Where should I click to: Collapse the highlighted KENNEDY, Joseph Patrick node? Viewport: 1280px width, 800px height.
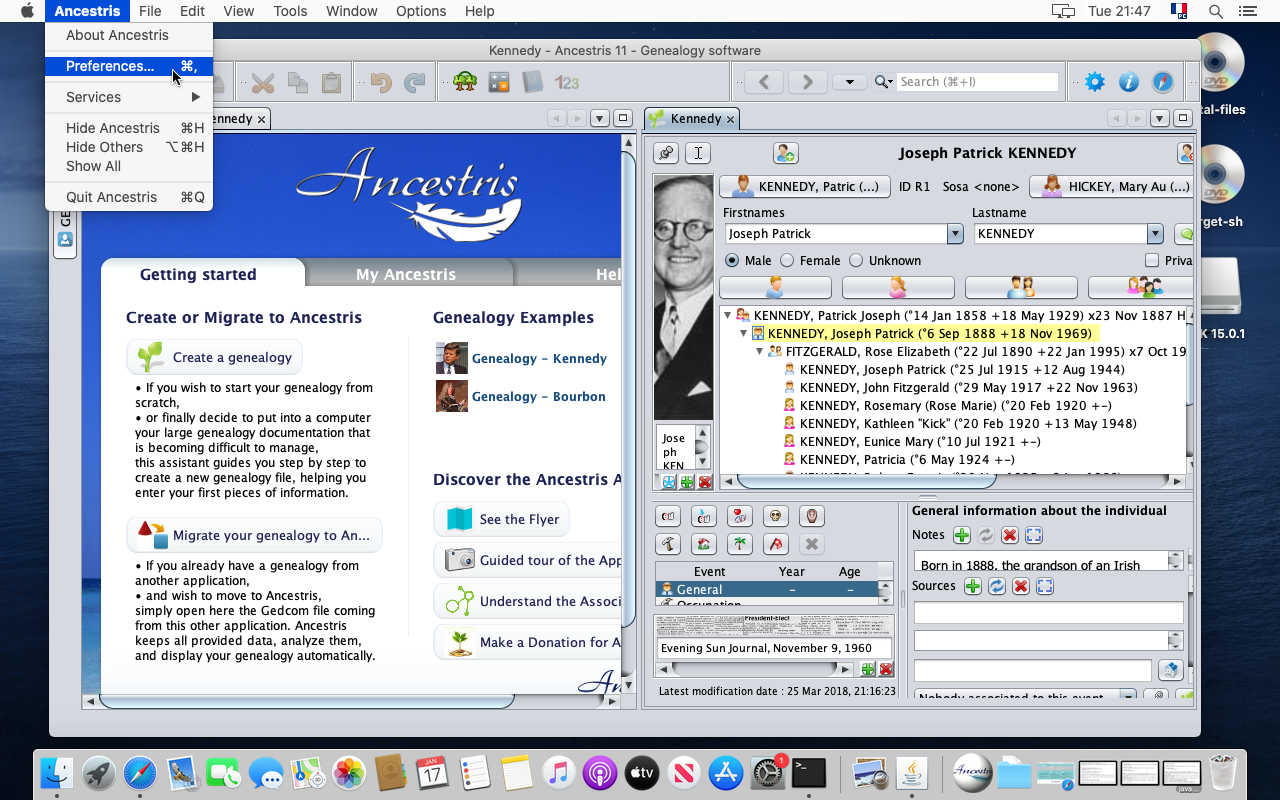743,333
